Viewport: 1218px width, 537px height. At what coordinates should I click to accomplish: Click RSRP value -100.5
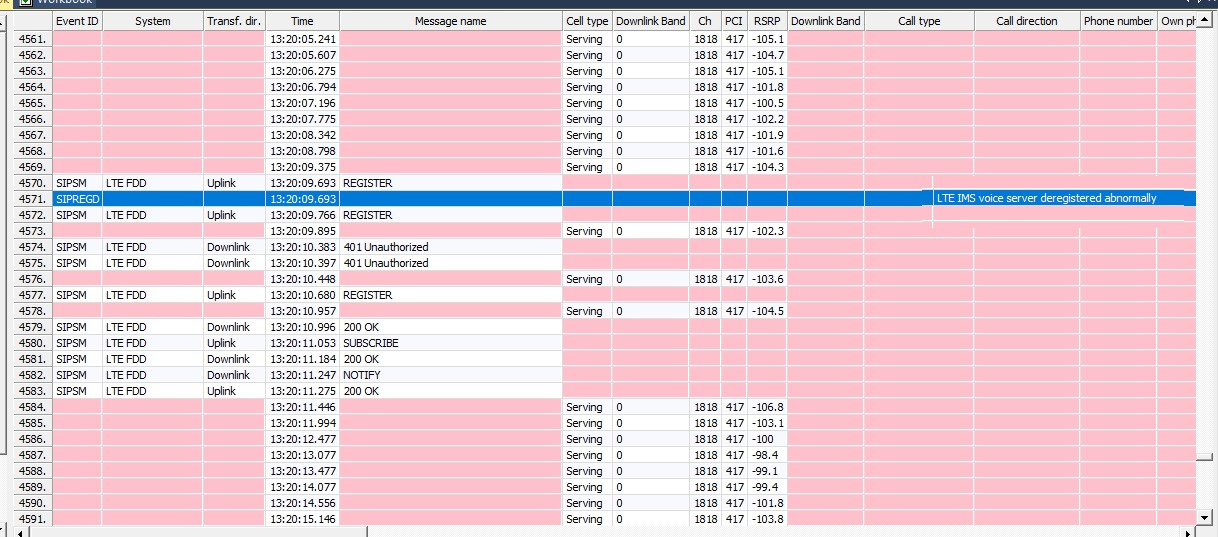coord(767,103)
